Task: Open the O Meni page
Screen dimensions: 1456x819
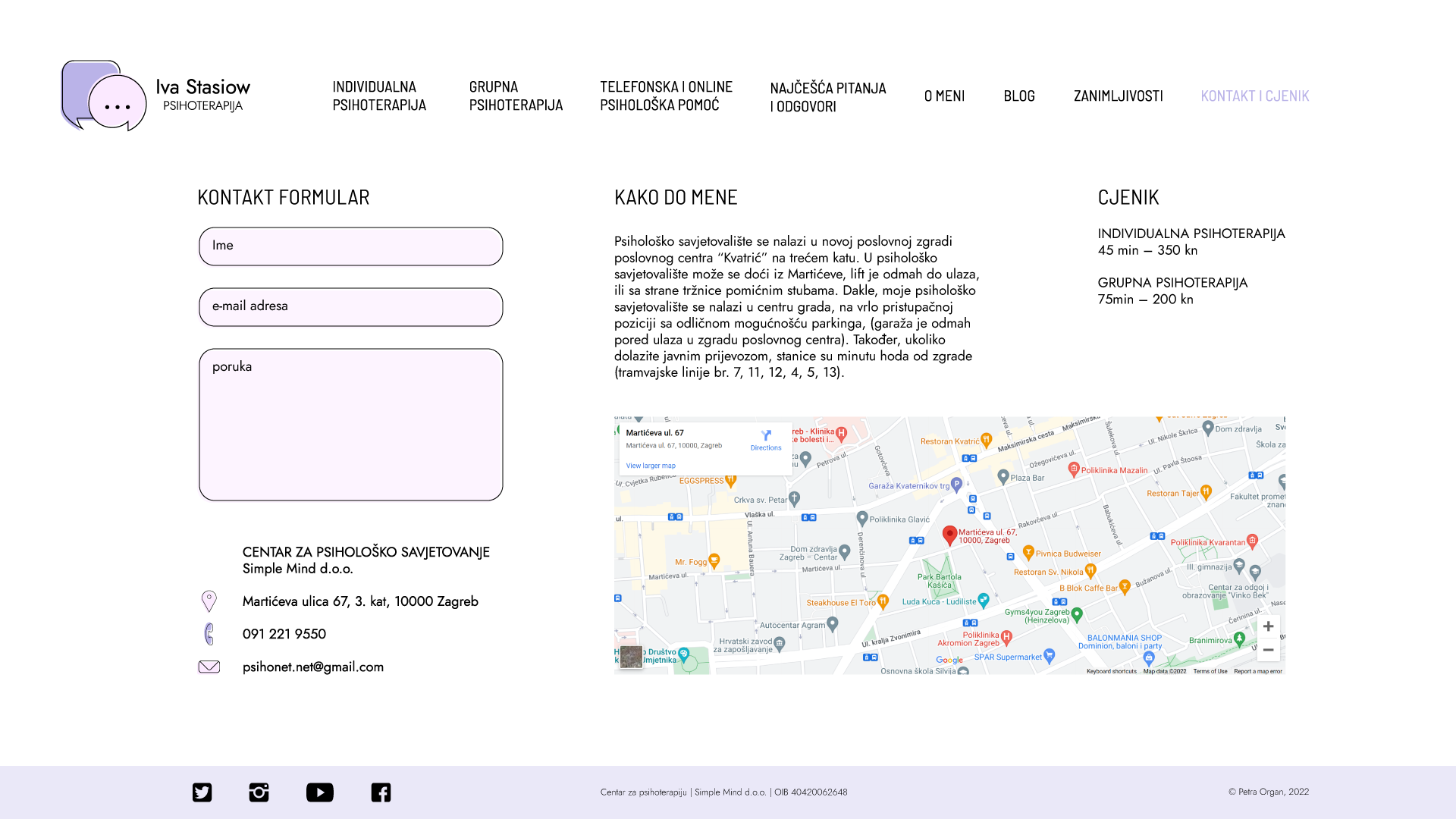Action: [x=944, y=96]
